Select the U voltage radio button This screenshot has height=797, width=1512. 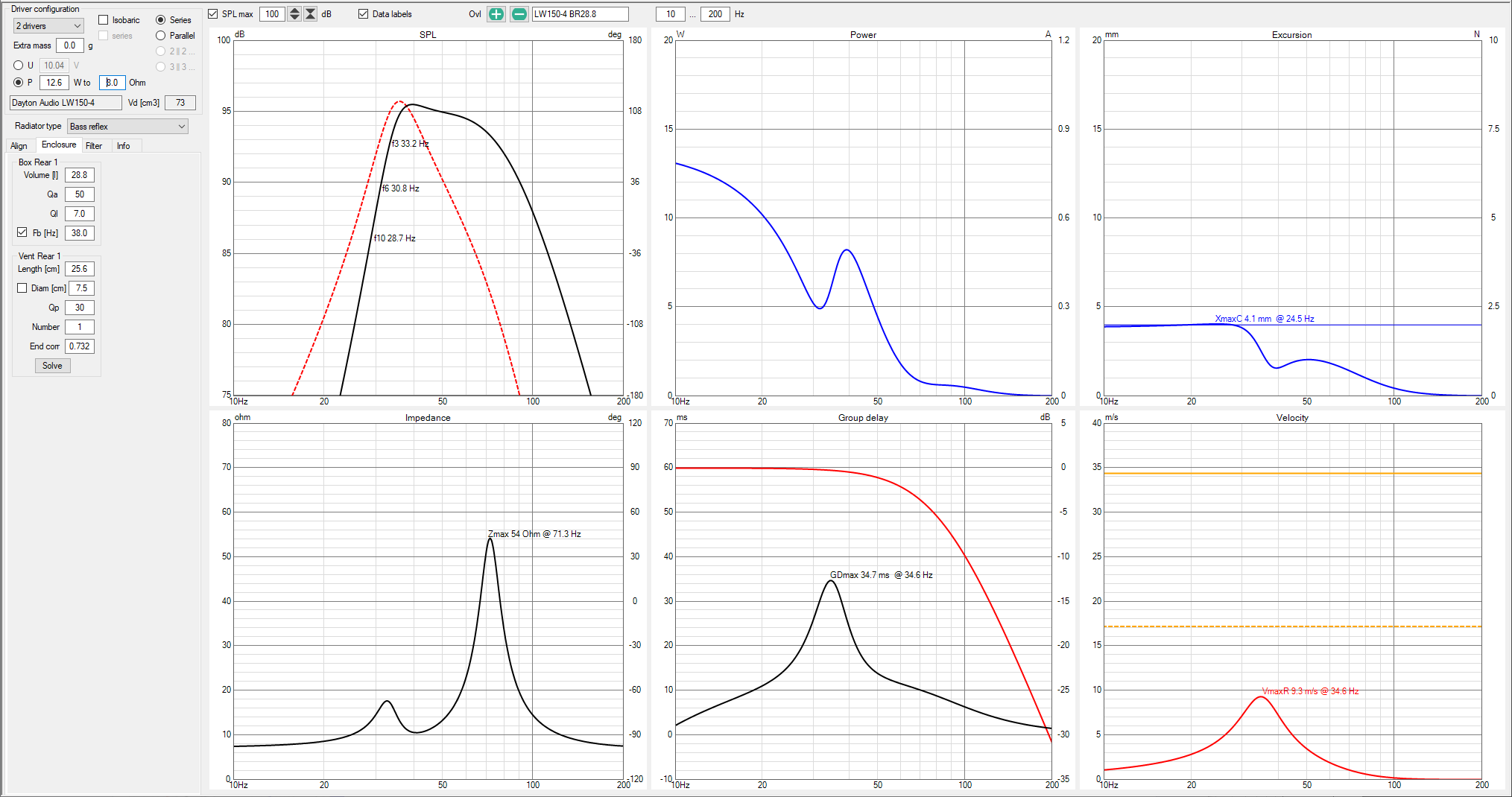[19, 66]
